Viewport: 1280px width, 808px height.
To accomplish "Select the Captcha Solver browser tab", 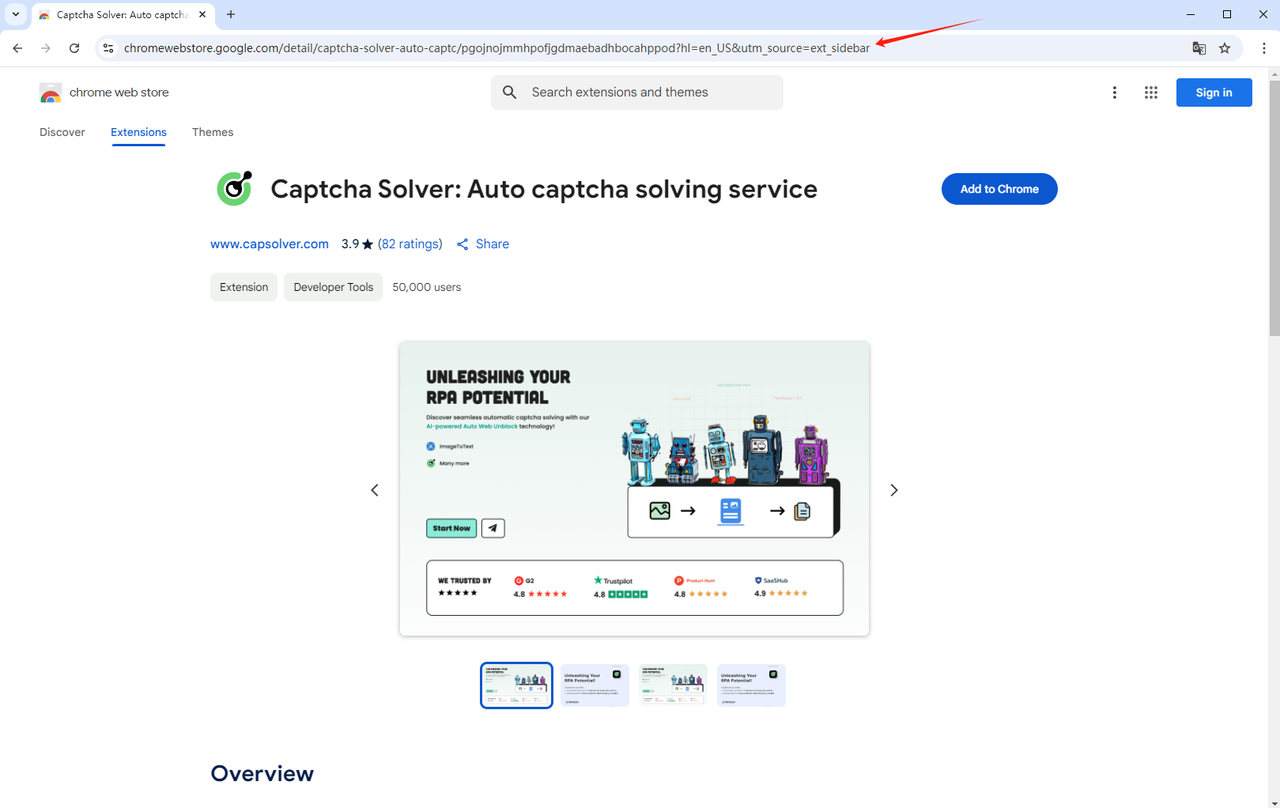I will pos(124,15).
